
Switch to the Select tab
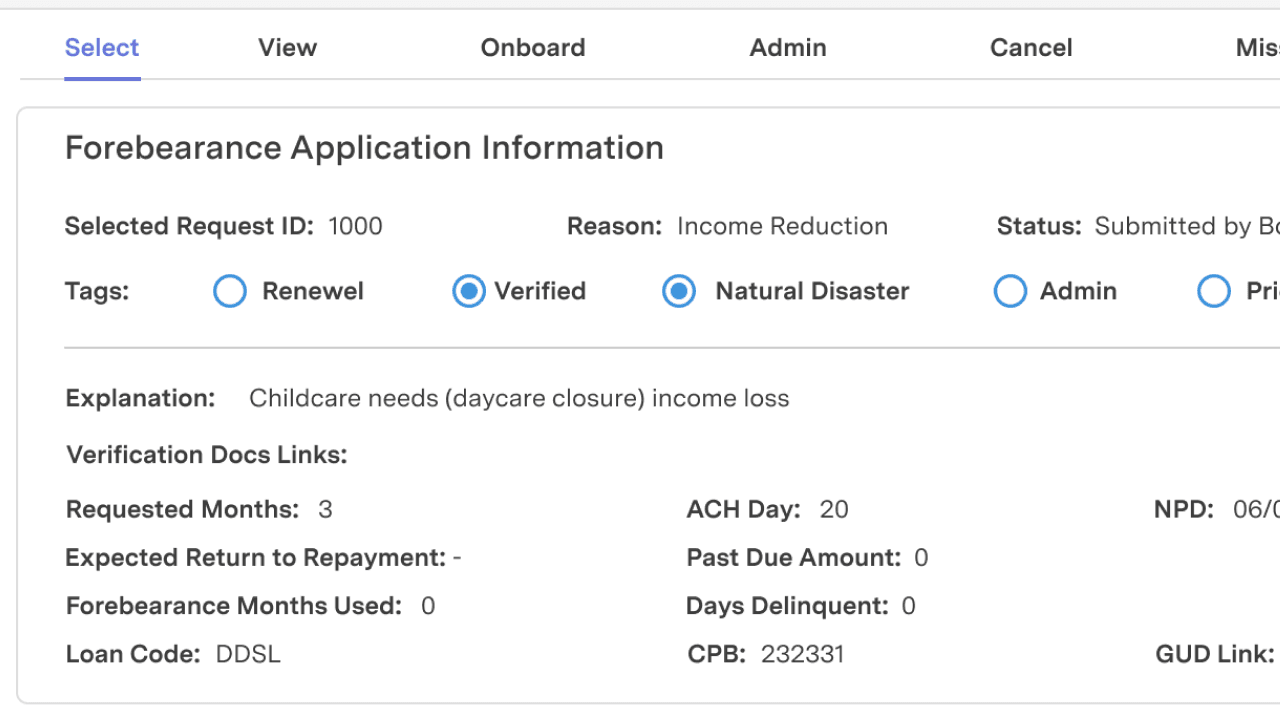click(x=102, y=48)
